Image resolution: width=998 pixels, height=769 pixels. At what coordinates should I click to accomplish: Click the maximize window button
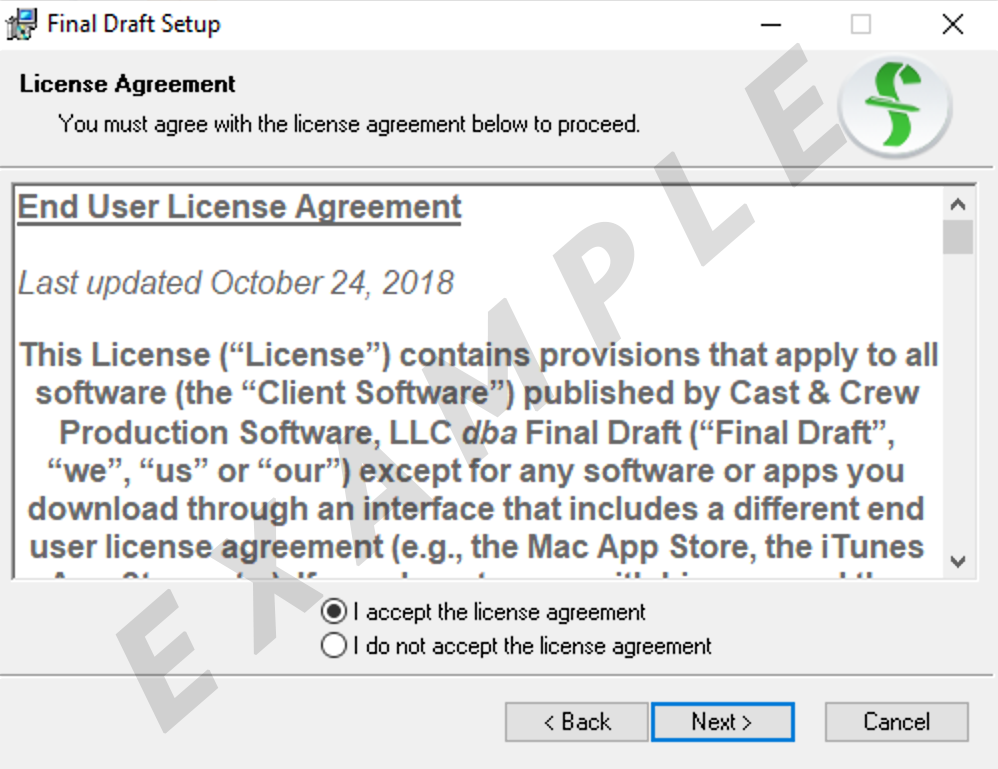point(860,25)
